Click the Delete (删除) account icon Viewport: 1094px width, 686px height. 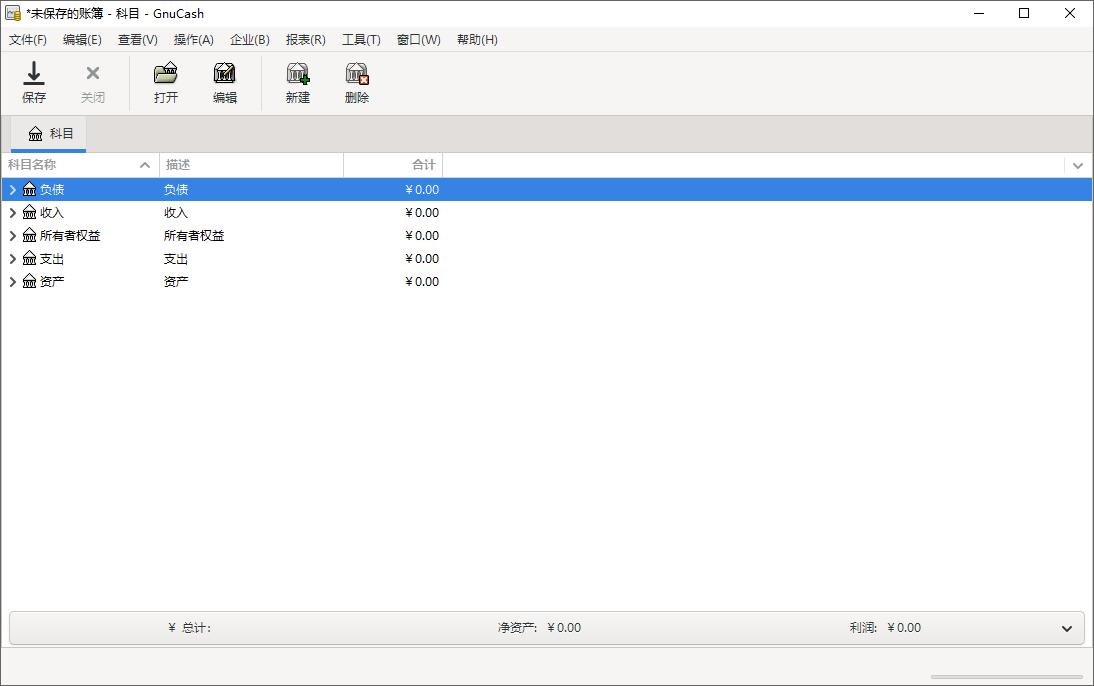click(x=357, y=74)
